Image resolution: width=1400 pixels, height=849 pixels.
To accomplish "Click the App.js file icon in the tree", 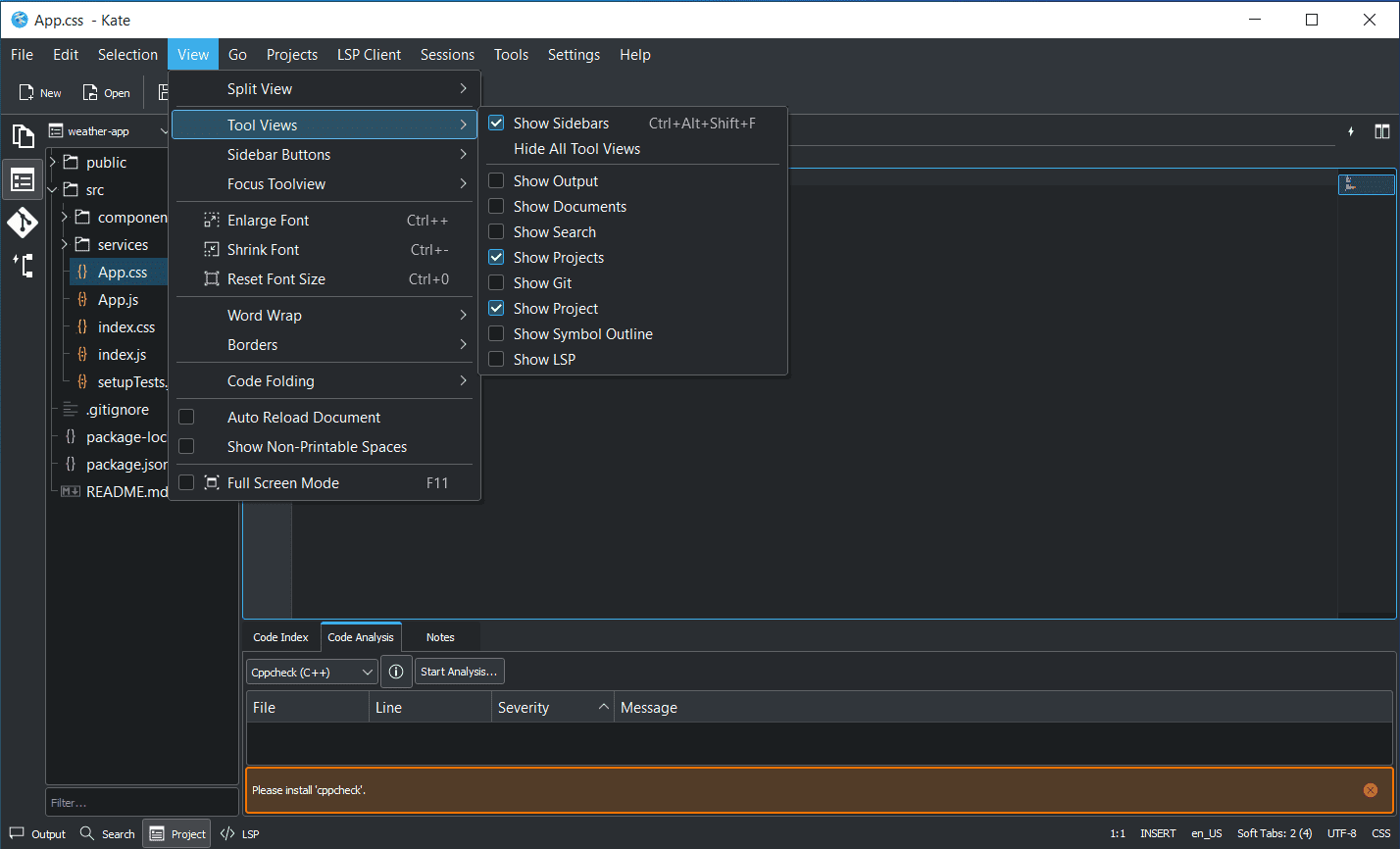I will coord(82,300).
